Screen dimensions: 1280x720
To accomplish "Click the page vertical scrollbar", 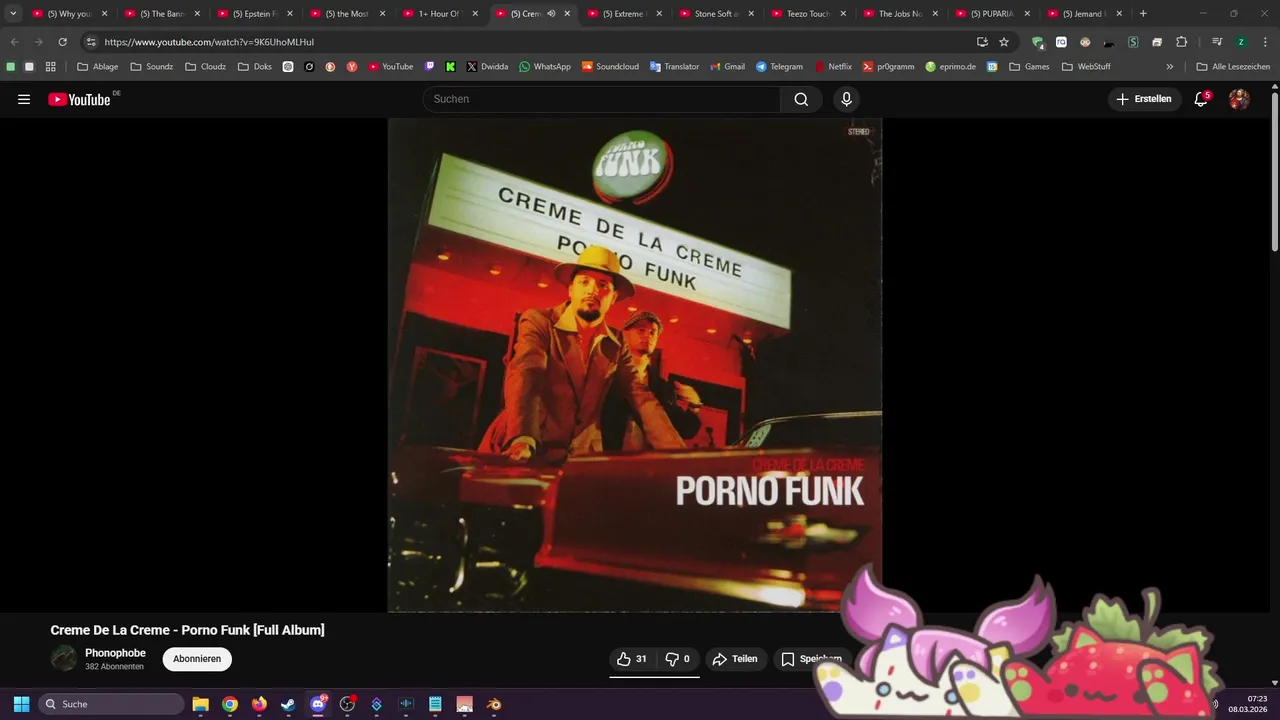I will click(1274, 170).
